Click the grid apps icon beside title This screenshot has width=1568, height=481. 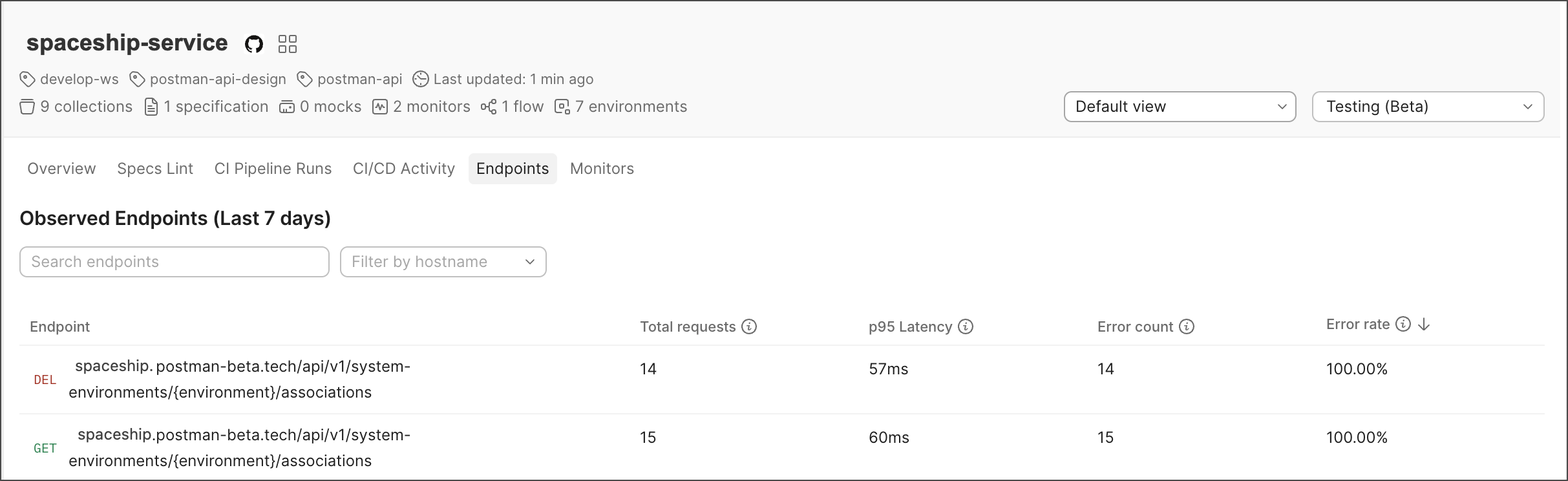[x=288, y=44]
